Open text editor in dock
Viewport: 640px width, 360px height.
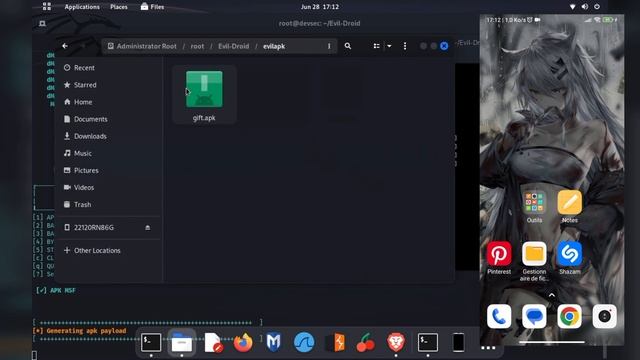pyautogui.click(x=213, y=342)
